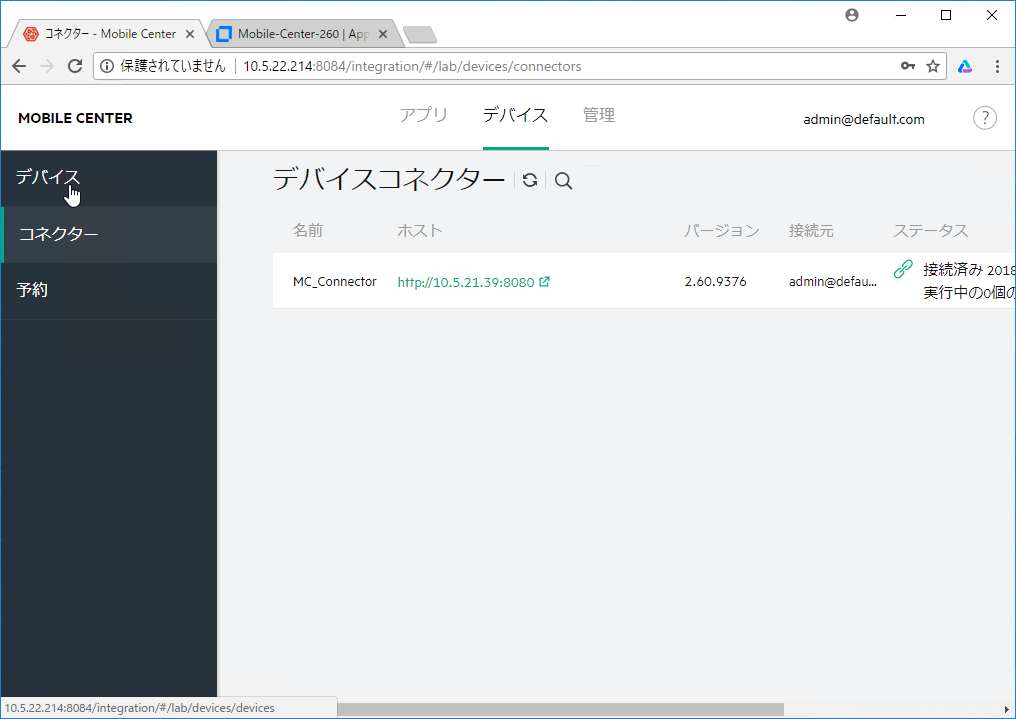Click the デバイスコネクター page heading
This screenshot has width=1016, height=719.
389,179
